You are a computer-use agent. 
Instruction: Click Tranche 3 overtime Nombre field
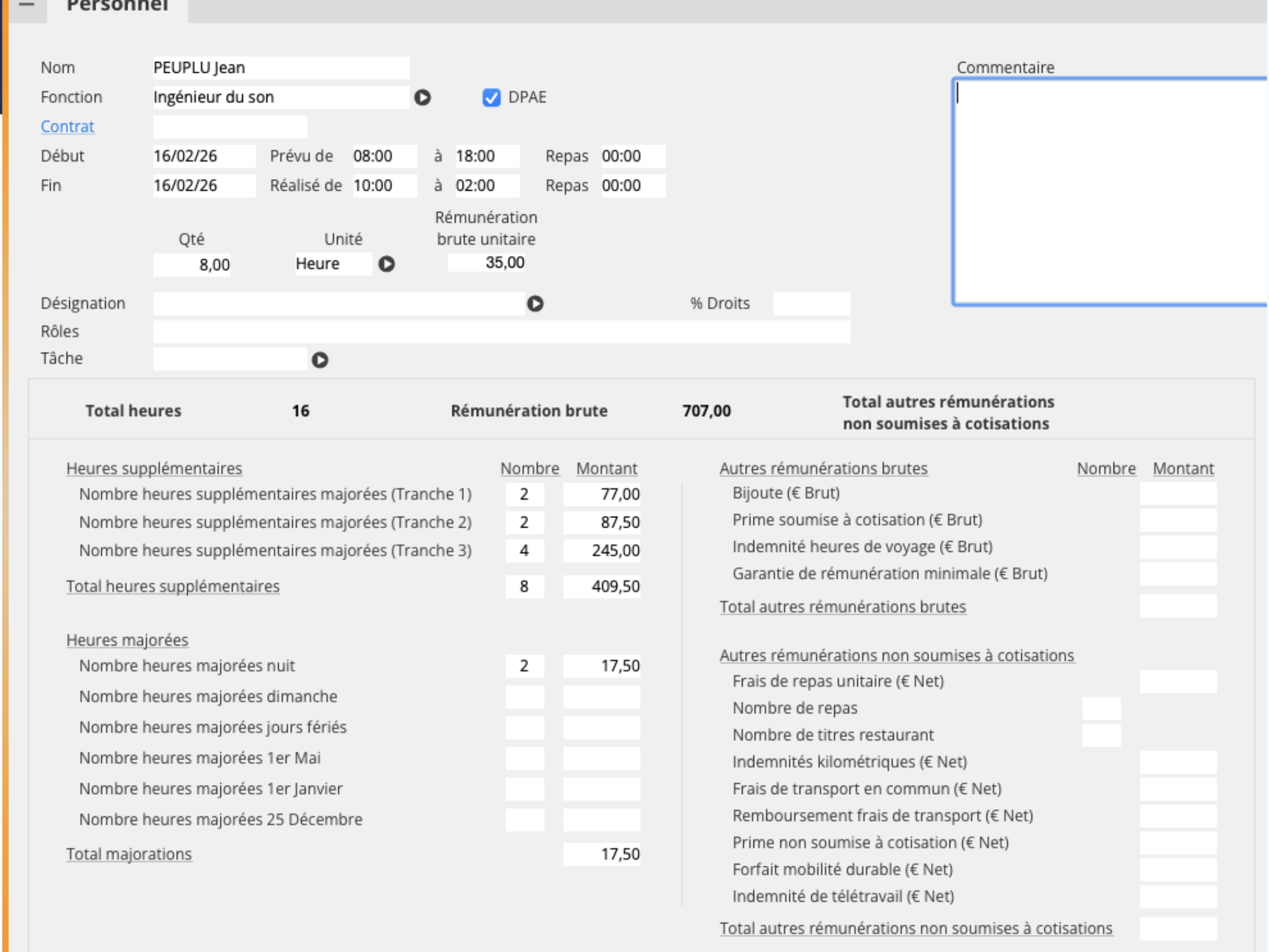tap(525, 551)
